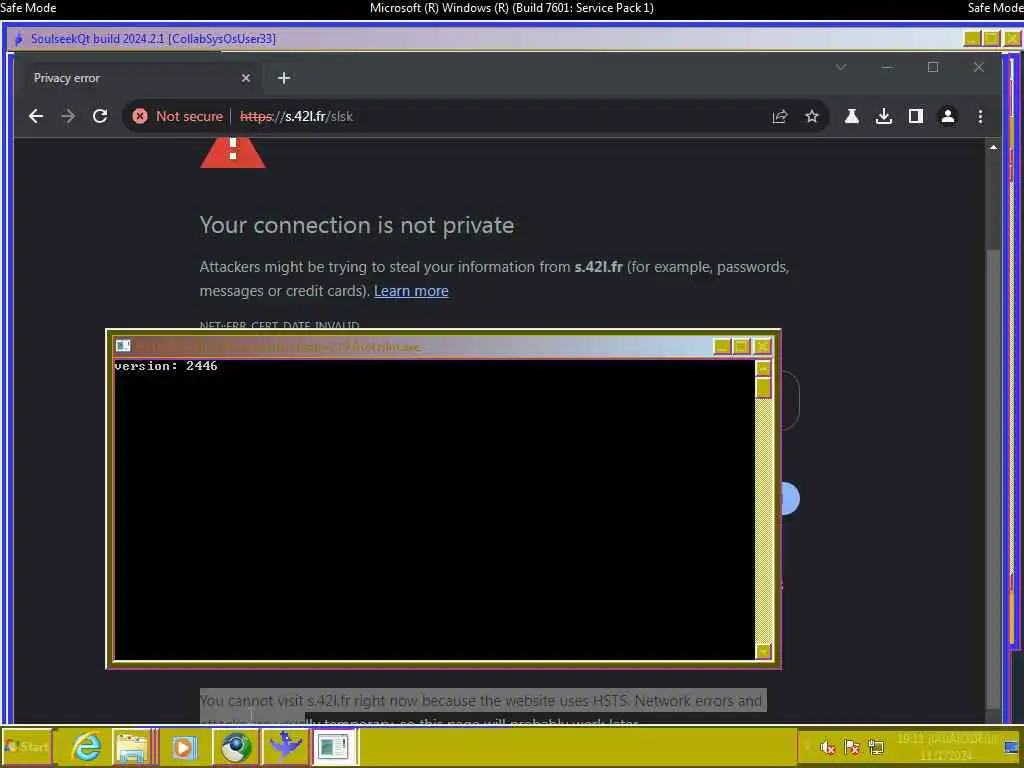Toggle the browser side panel icon
Screen dimensions: 1024x768
(x=916, y=116)
